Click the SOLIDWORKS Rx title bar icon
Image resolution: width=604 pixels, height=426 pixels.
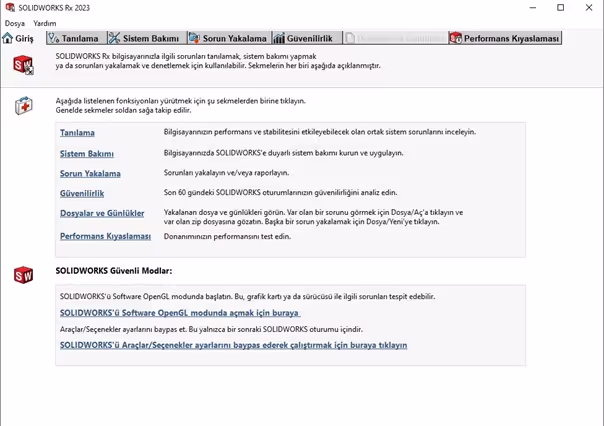[10, 7]
